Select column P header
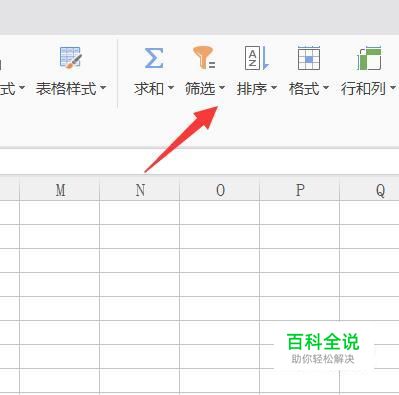399x395 pixels. (300, 189)
